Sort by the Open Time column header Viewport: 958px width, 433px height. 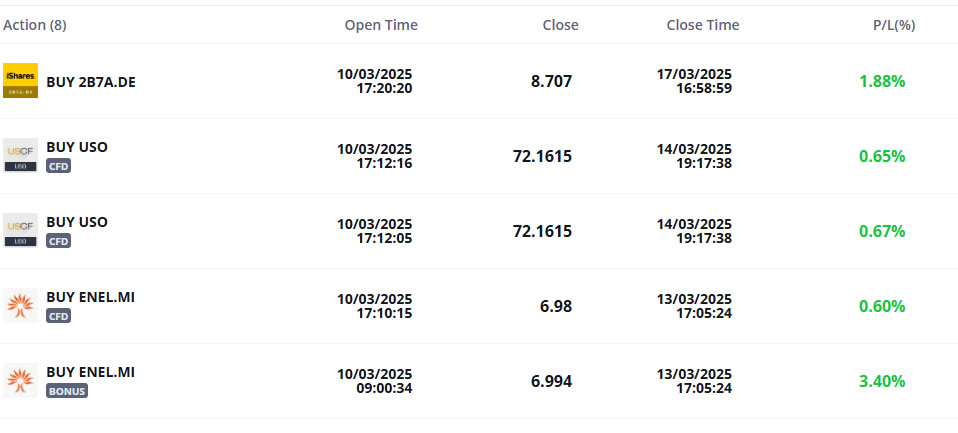(381, 25)
